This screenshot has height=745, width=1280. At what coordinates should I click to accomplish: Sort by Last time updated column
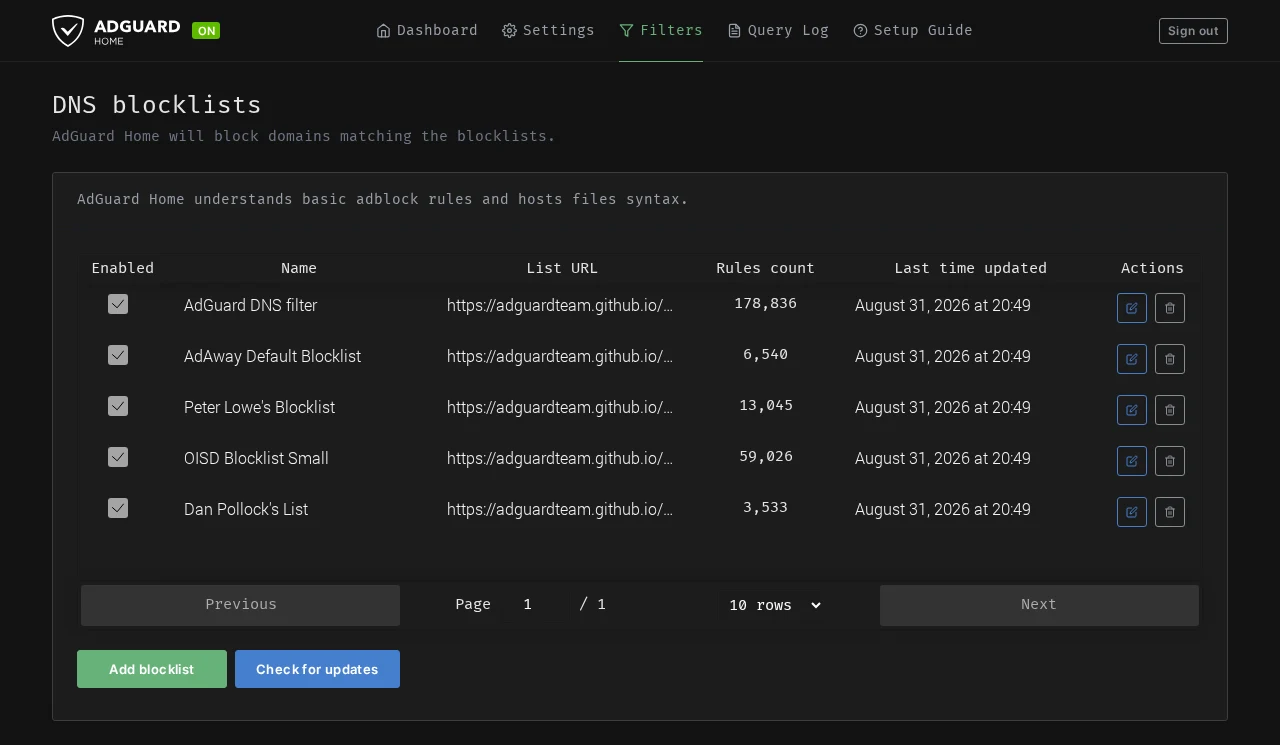pos(970,268)
